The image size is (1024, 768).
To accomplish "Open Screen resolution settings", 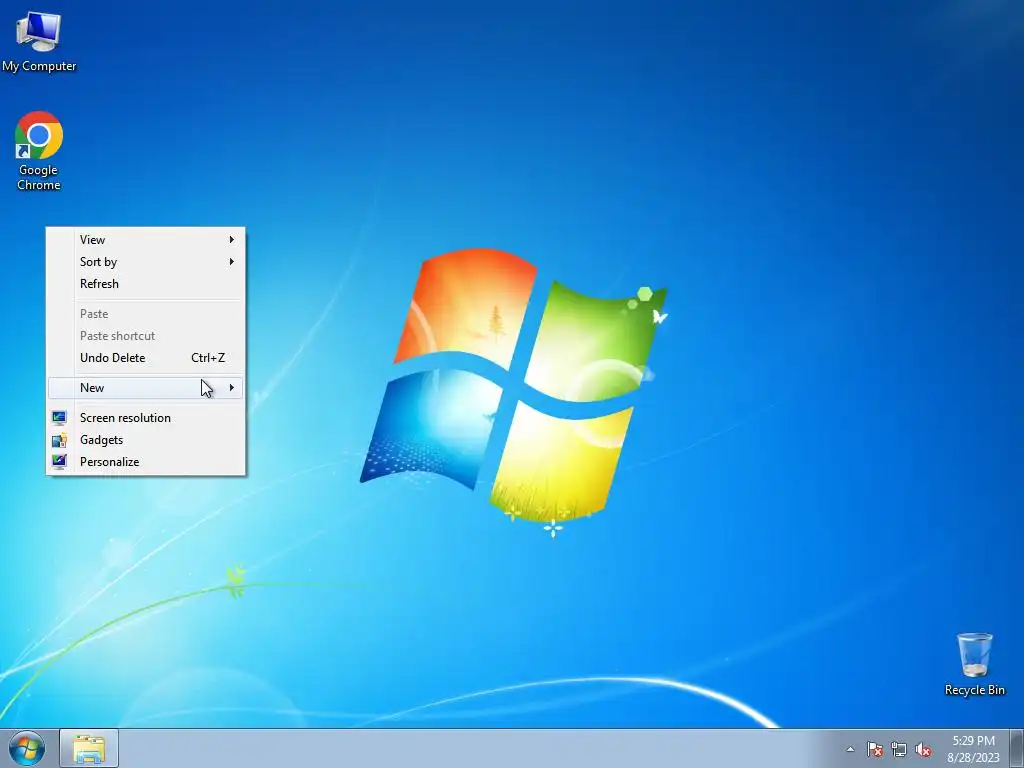I will (x=146, y=418).
